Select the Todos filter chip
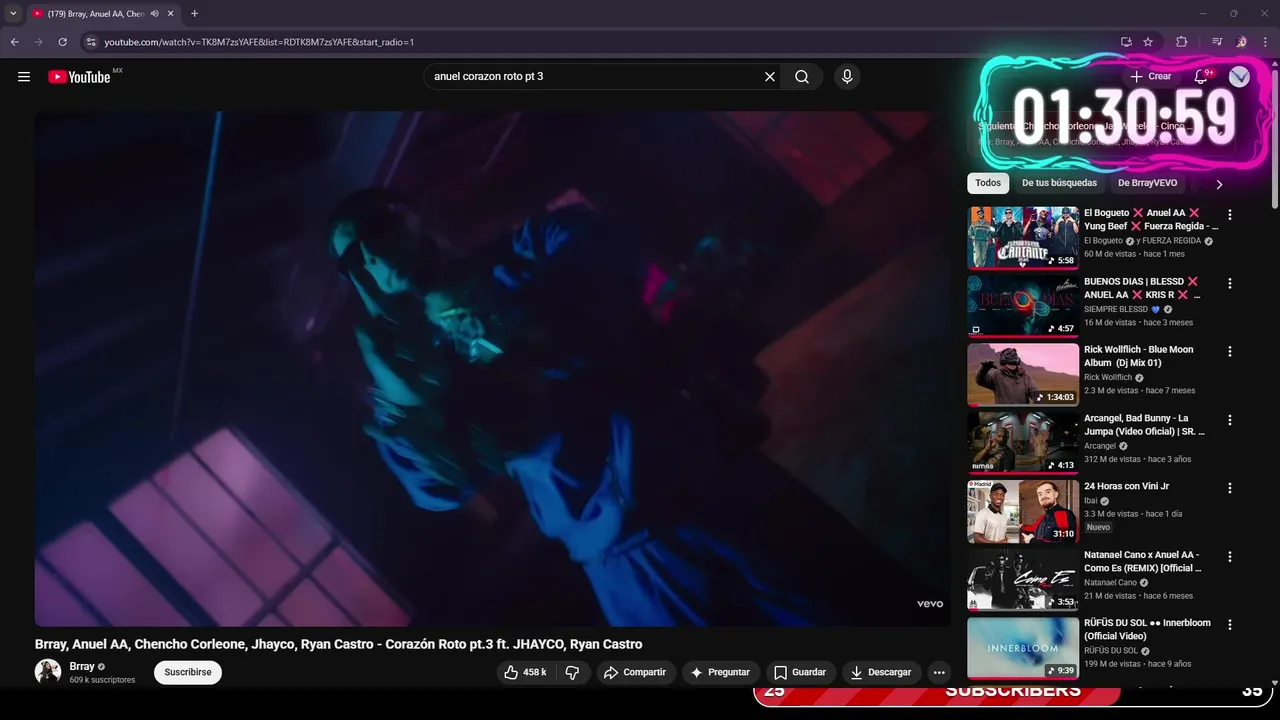The image size is (1280, 720). (988, 183)
